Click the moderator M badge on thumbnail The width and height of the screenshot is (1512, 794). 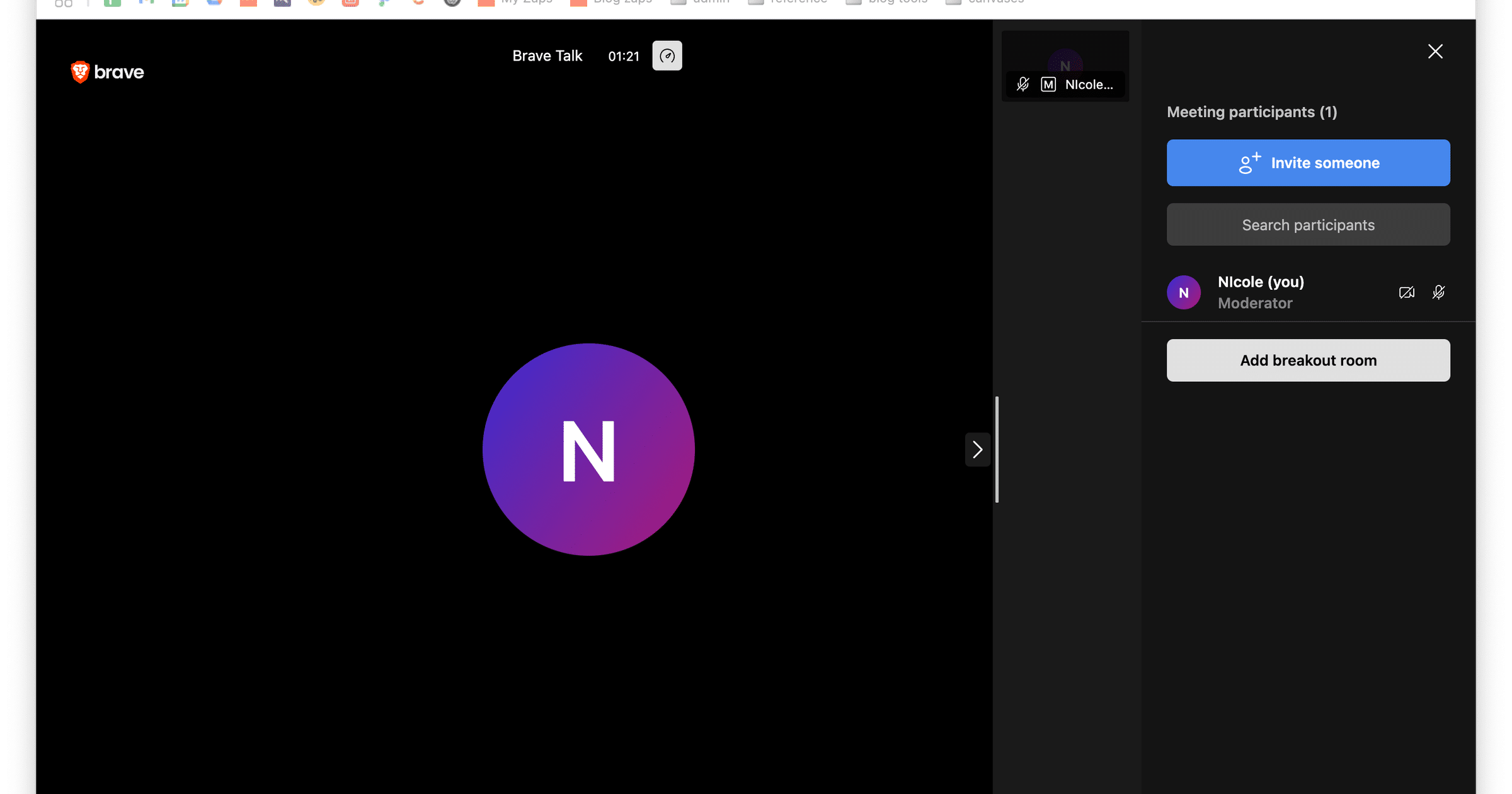1048,84
